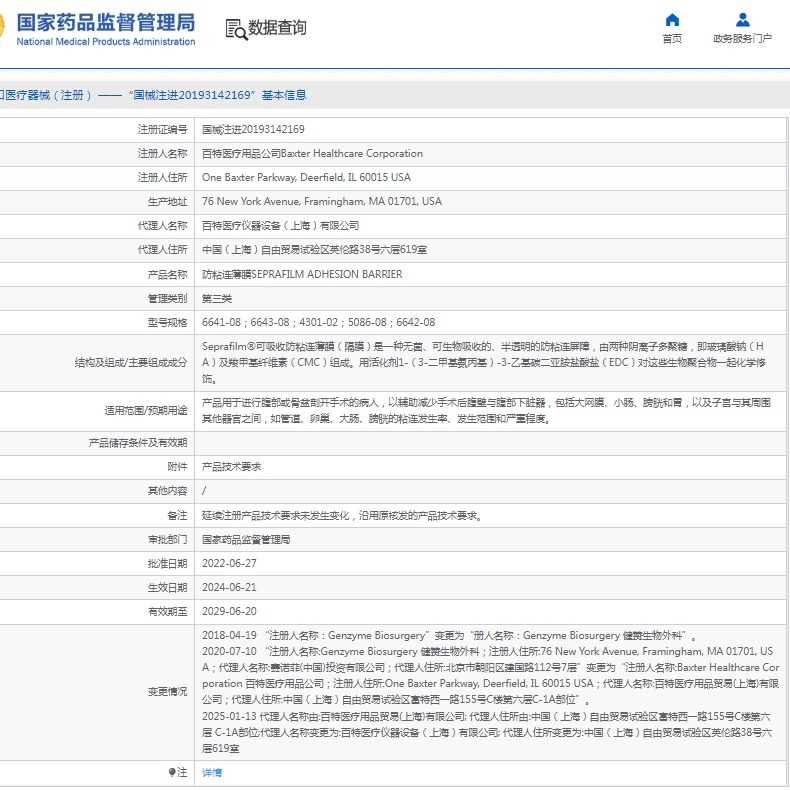790x790 pixels.
Task: Click the 生产地址 field label
Action: tap(167, 202)
